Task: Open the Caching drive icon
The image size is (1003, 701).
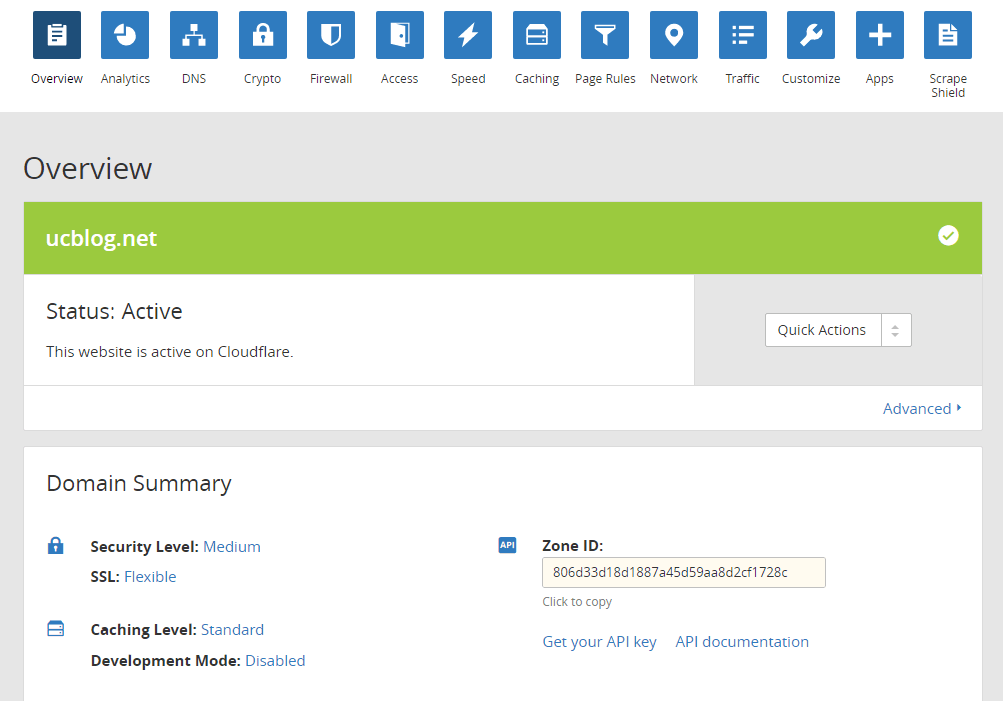Action: [537, 36]
